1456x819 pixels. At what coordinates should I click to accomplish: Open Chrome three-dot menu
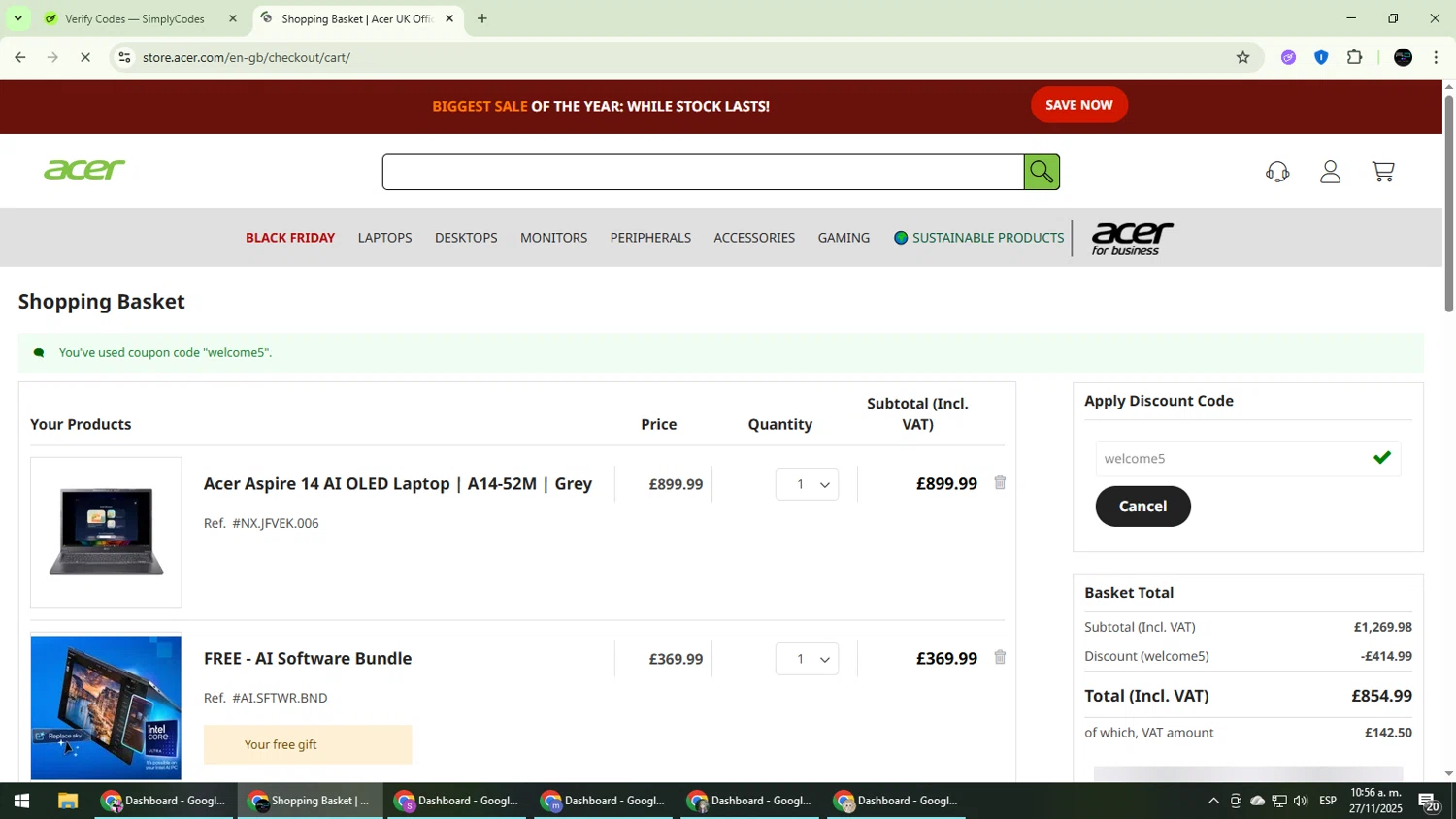(x=1436, y=57)
